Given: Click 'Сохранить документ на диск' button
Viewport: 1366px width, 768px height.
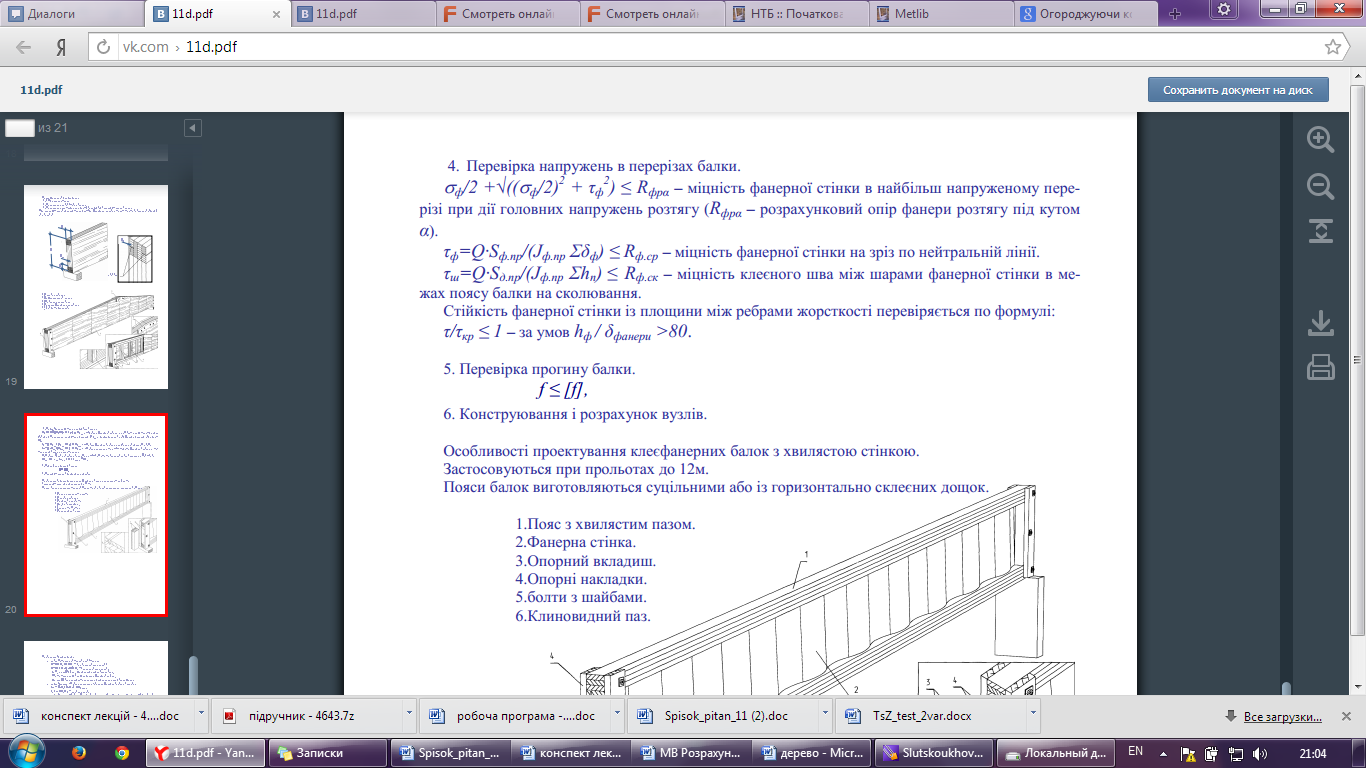Looking at the screenshot, I should tap(1238, 90).
